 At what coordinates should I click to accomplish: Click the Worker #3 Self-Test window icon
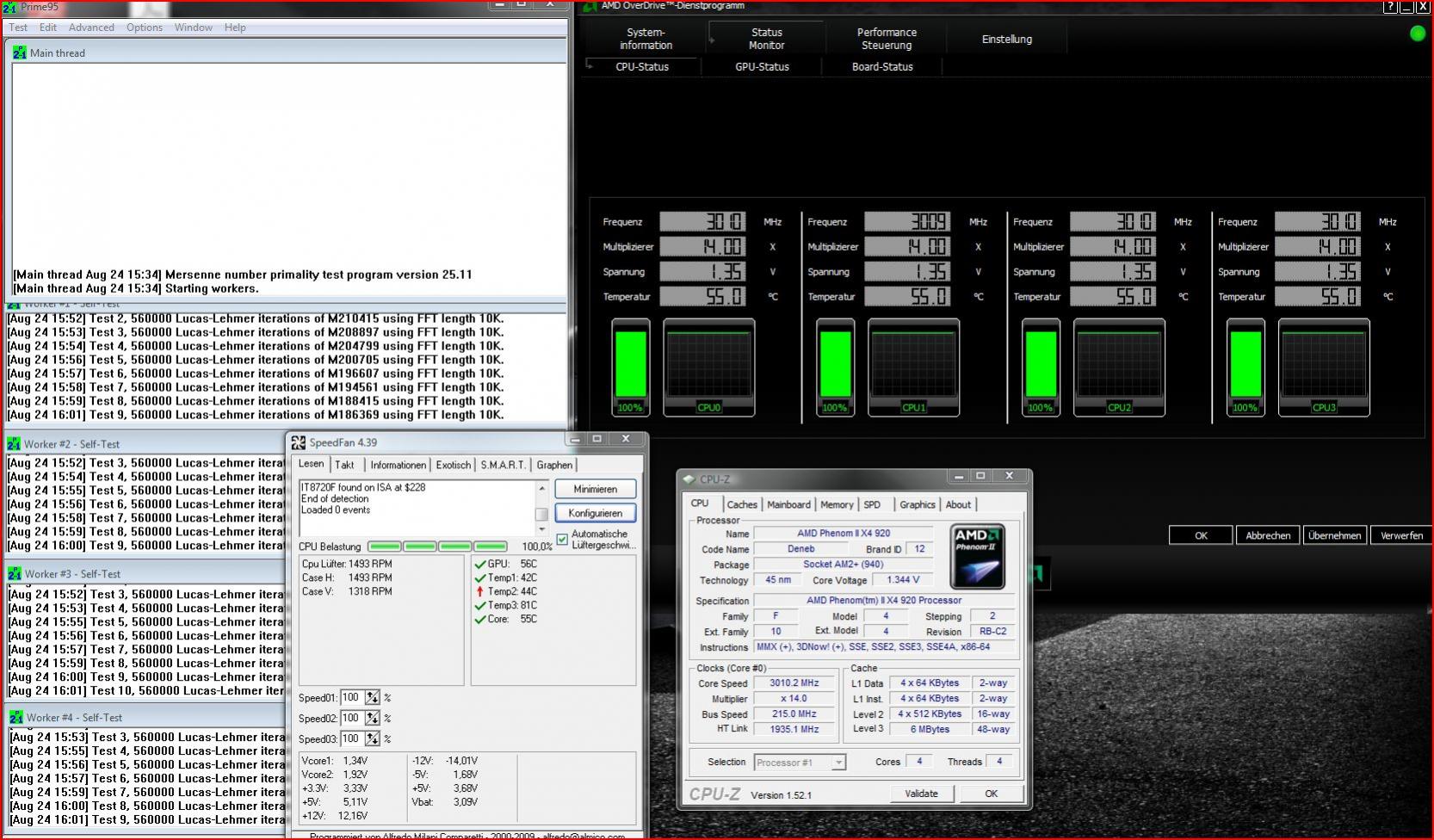[15, 574]
